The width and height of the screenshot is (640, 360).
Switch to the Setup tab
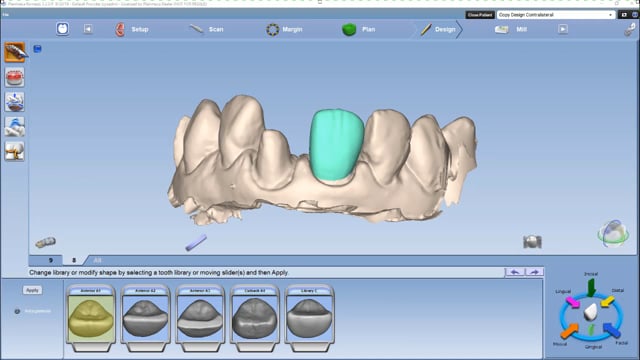click(x=132, y=29)
